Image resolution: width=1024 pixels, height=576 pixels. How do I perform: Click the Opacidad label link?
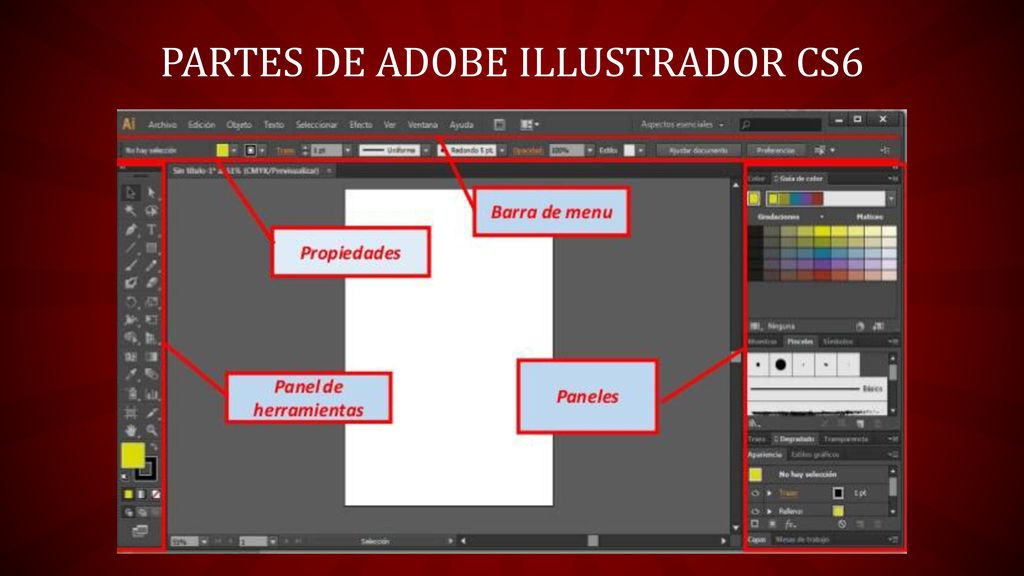point(528,151)
